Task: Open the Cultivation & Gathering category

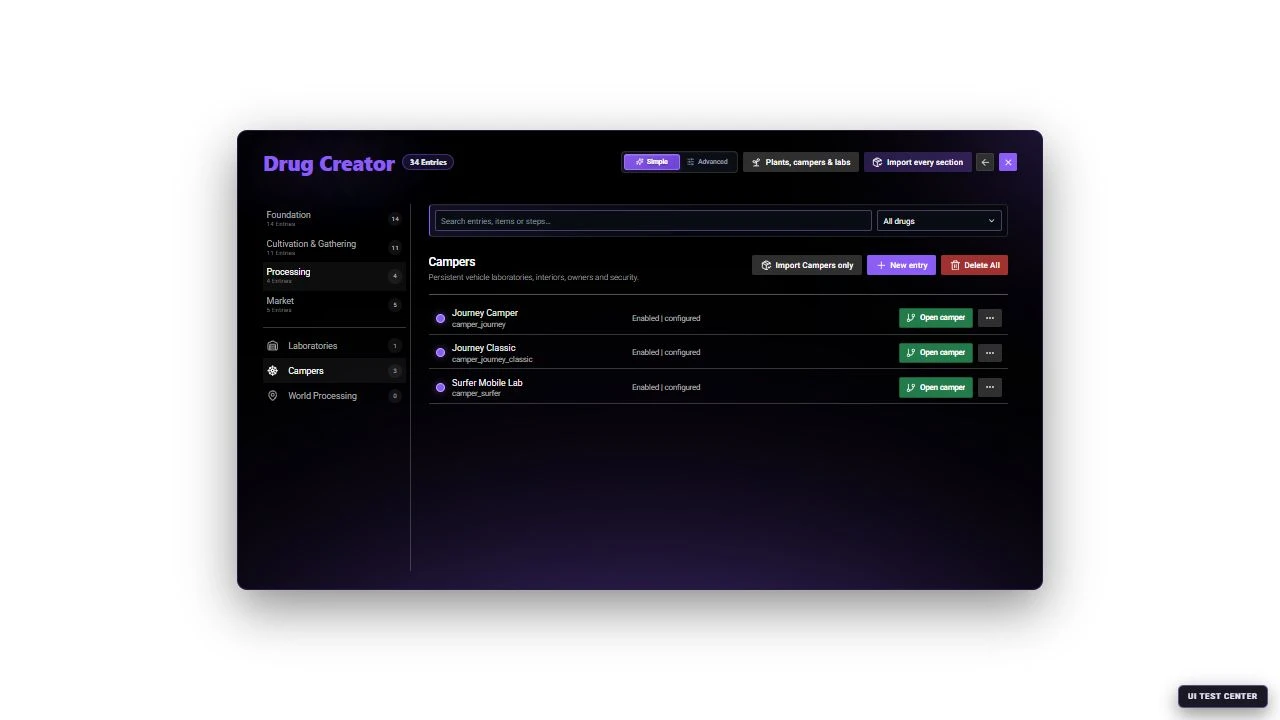Action: pyautogui.click(x=334, y=248)
